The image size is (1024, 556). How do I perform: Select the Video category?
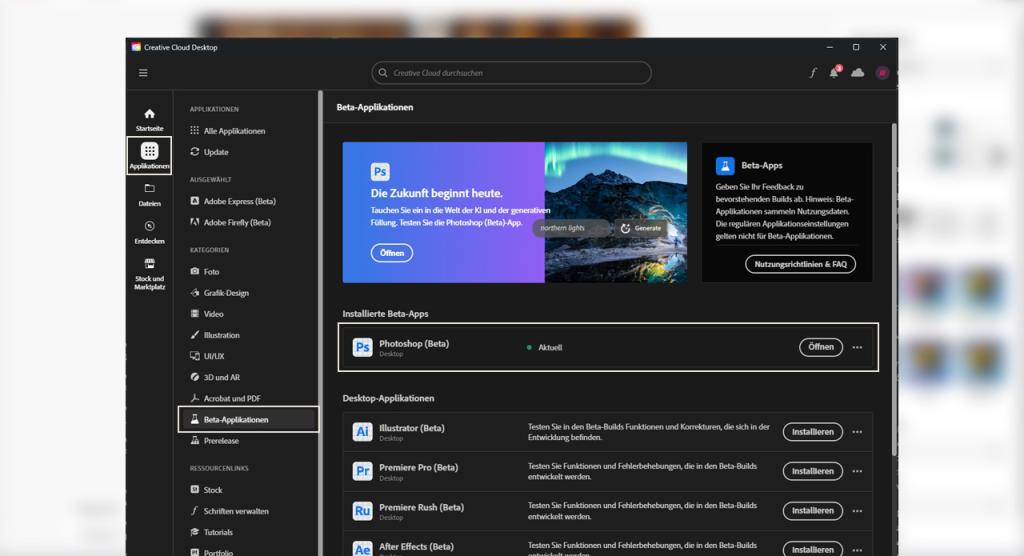[x=207, y=314]
